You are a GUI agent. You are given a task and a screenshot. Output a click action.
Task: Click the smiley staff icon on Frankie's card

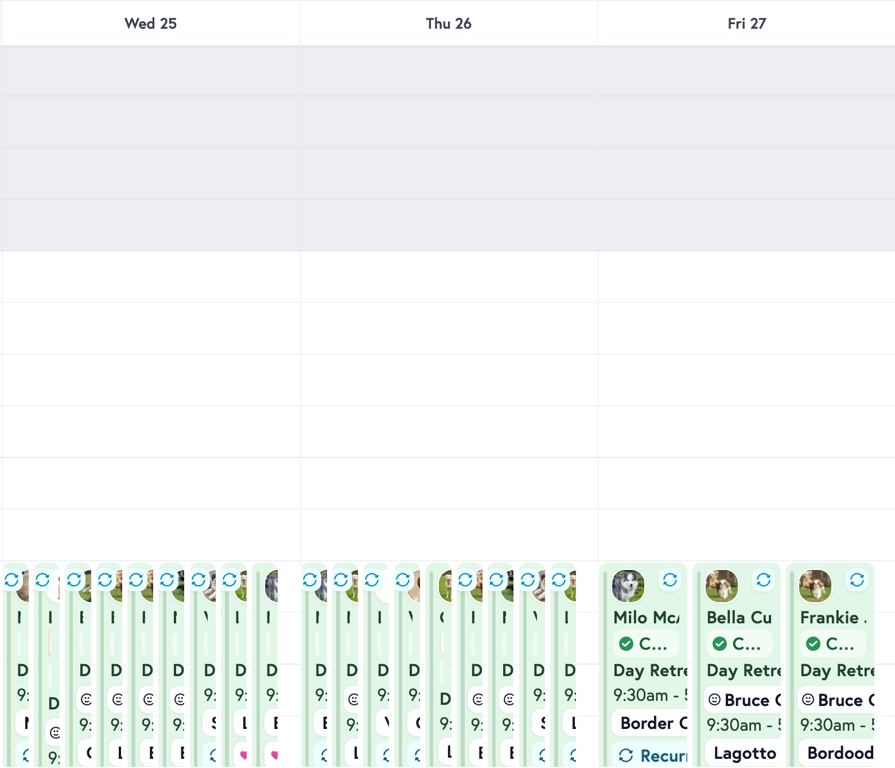(807, 698)
